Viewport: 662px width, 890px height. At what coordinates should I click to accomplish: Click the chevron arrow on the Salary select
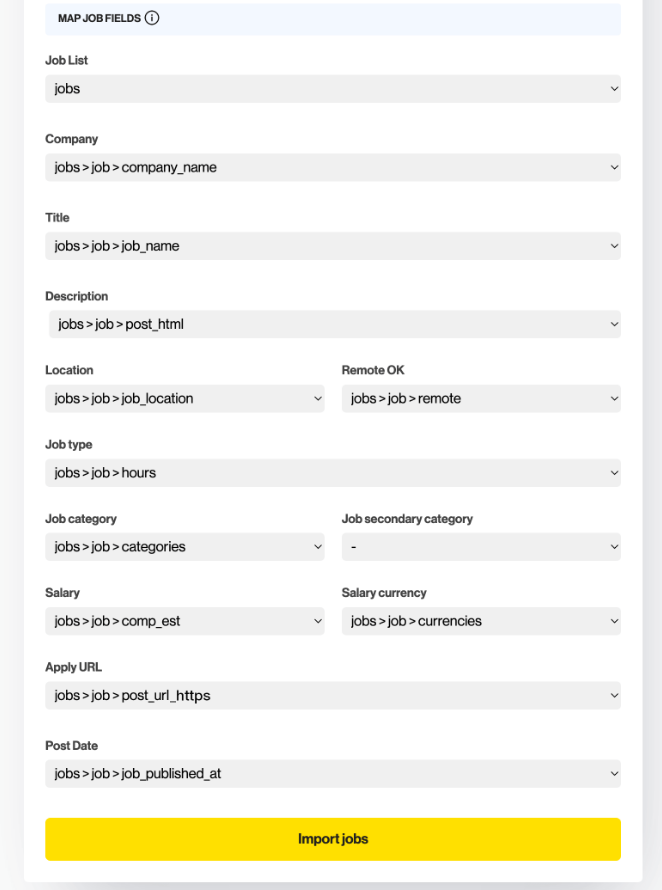point(318,621)
